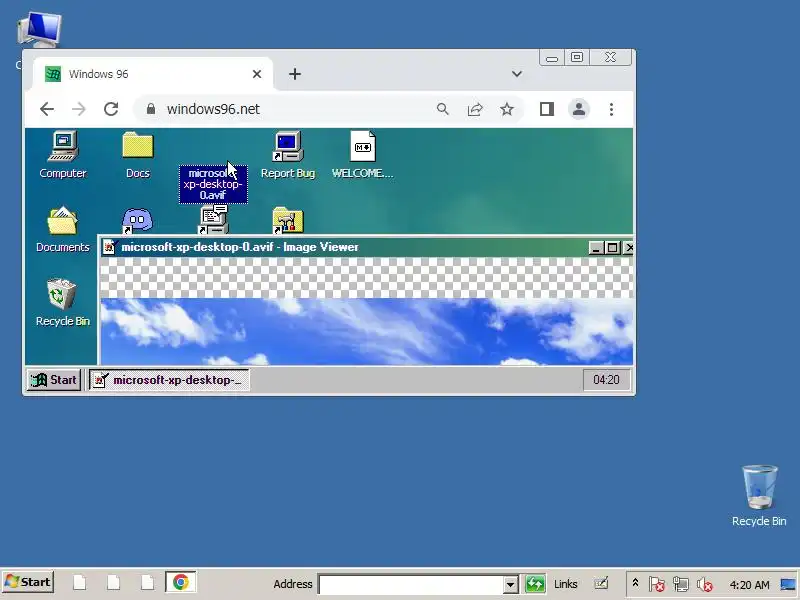Click the edit icon next to Links
The height and width of the screenshot is (600, 800).
(x=602, y=583)
